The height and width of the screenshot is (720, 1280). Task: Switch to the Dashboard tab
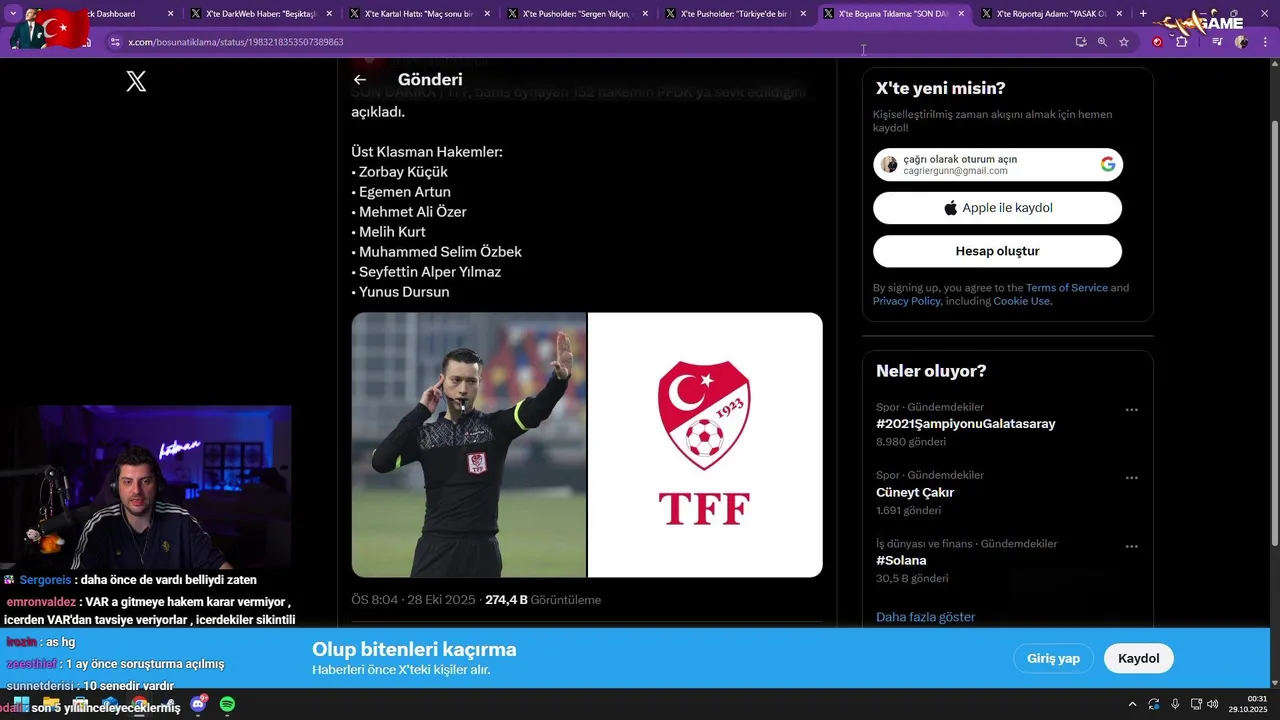pyautogui.click(x=110, y=14)
